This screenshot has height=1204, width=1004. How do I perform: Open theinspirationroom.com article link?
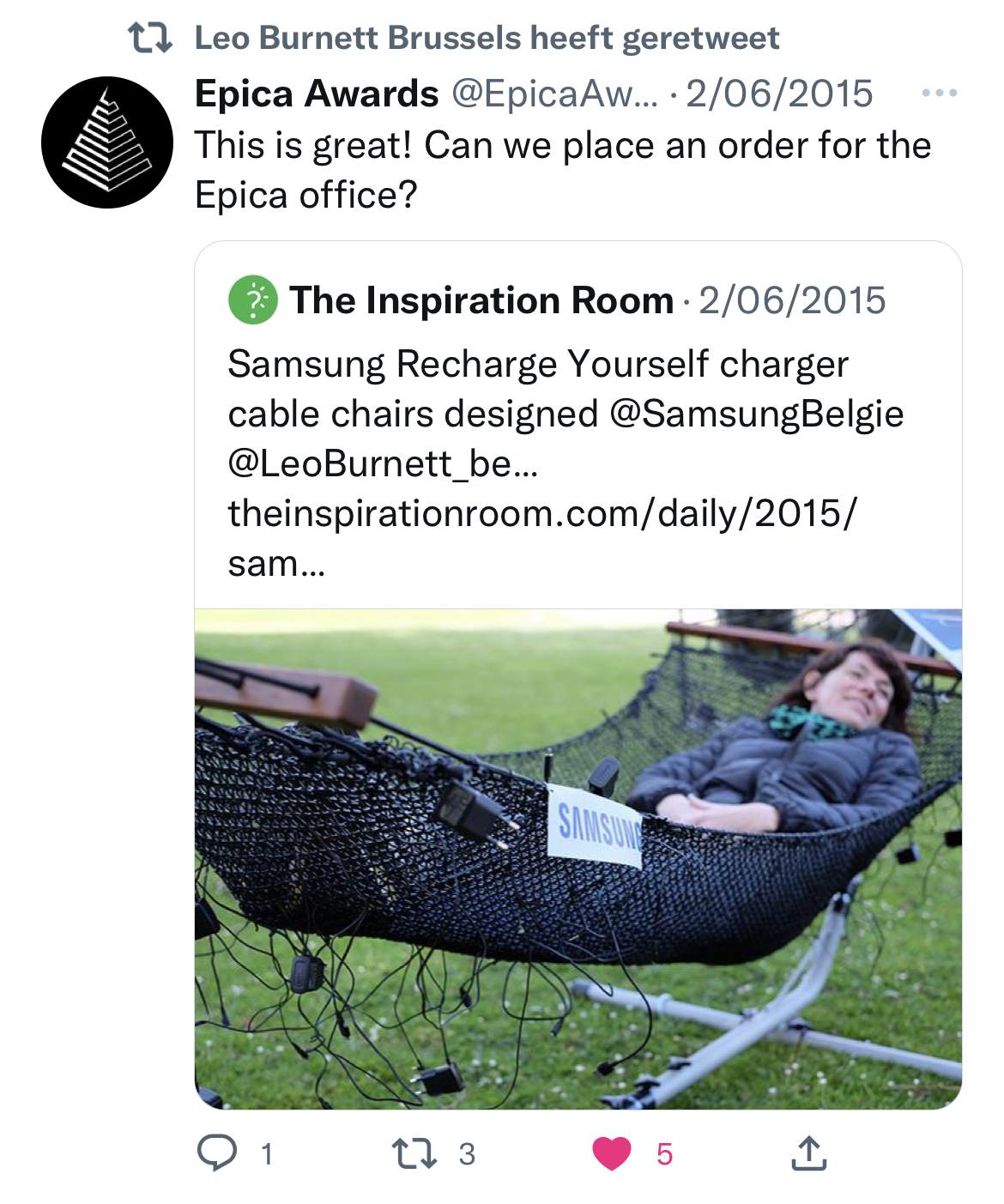coord(541,514)
